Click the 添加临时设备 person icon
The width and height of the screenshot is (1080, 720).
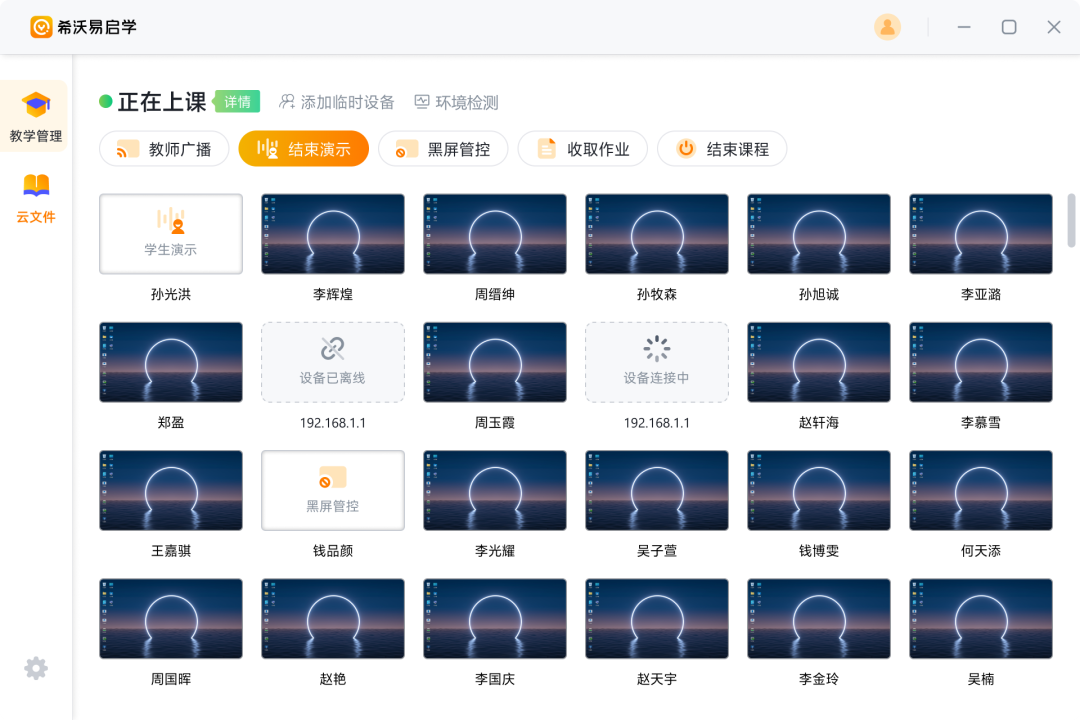(x=287, y=102)
